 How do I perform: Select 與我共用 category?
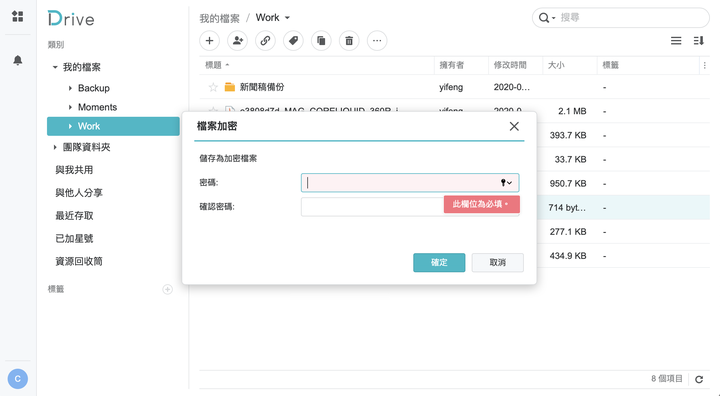(x=74, y=170)
